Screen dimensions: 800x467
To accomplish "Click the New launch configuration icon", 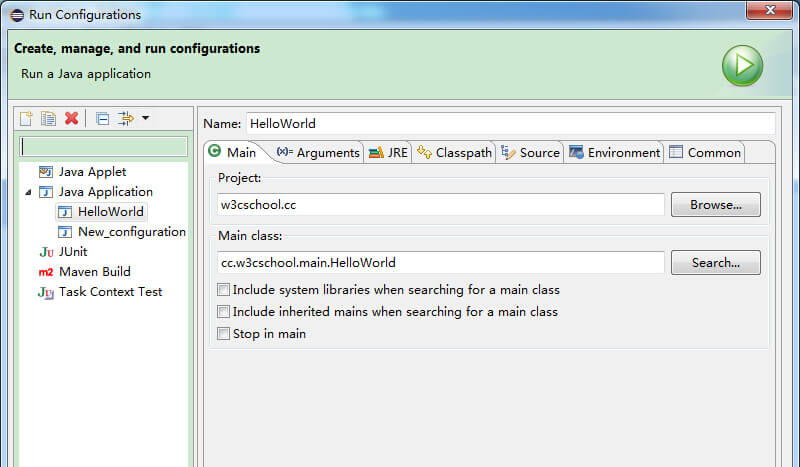I will point(27,118).
